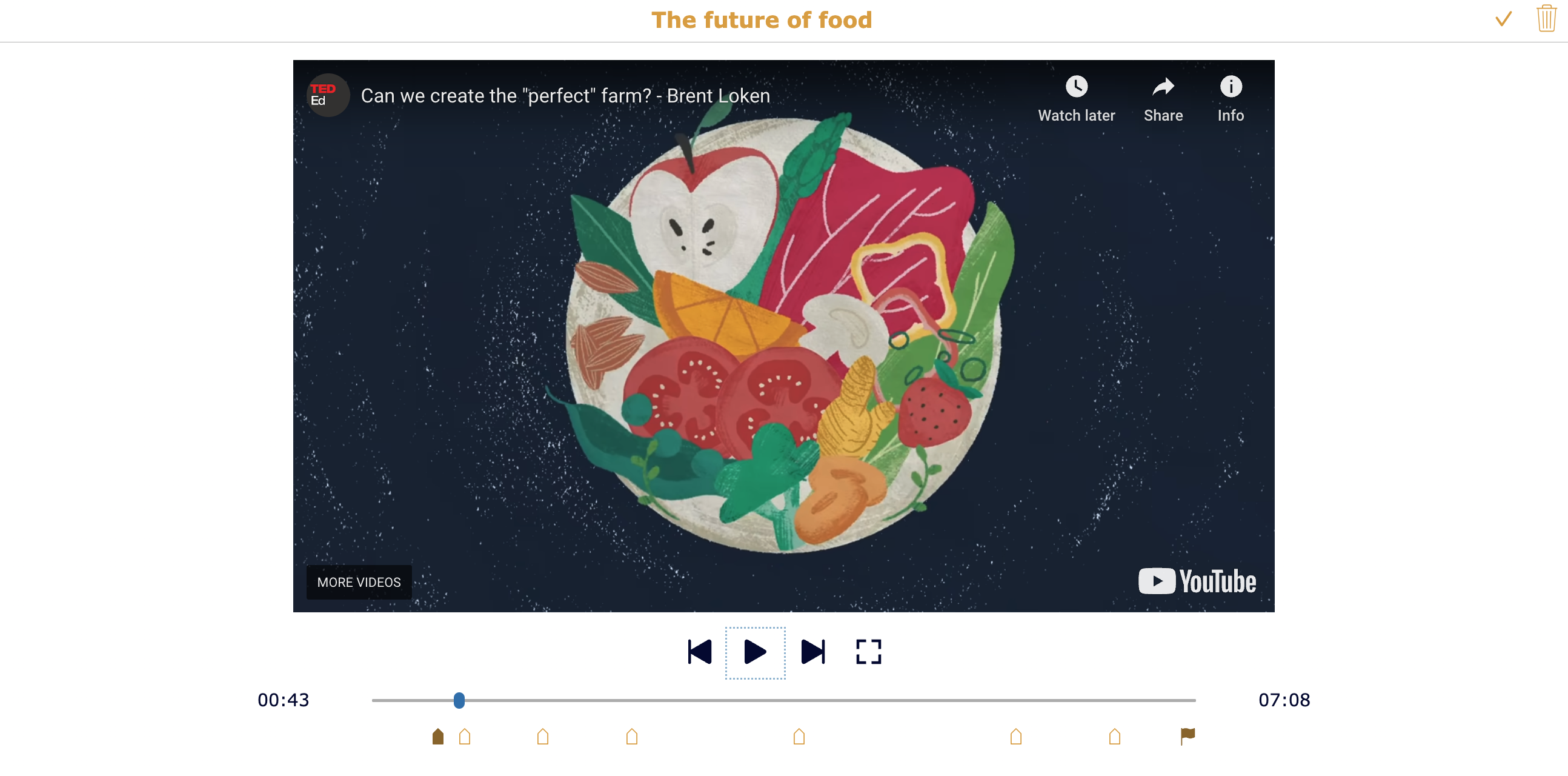
Task: Click MORE VIDEOS button on video player
Action: coord(358,581)
